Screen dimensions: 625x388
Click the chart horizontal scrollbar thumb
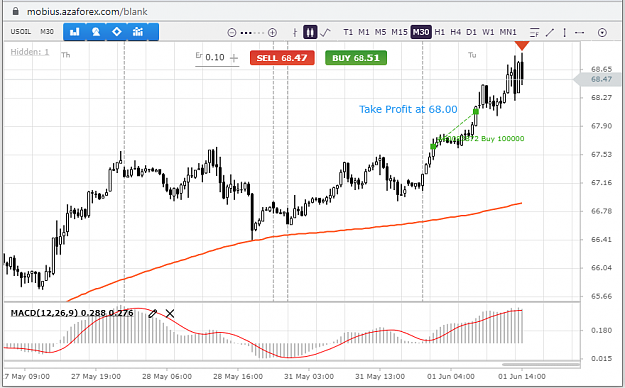(540, 364)
